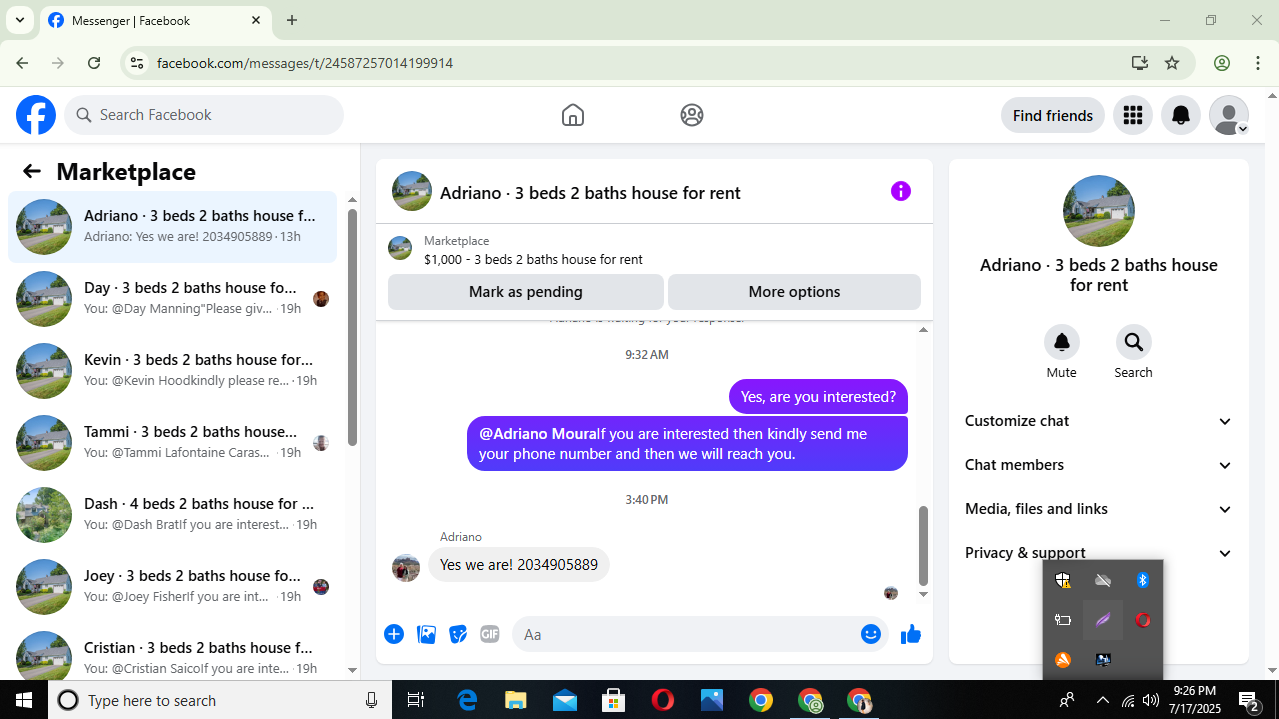Expand Privacy & support section
1279x719 pixels.
[1098, 553]
